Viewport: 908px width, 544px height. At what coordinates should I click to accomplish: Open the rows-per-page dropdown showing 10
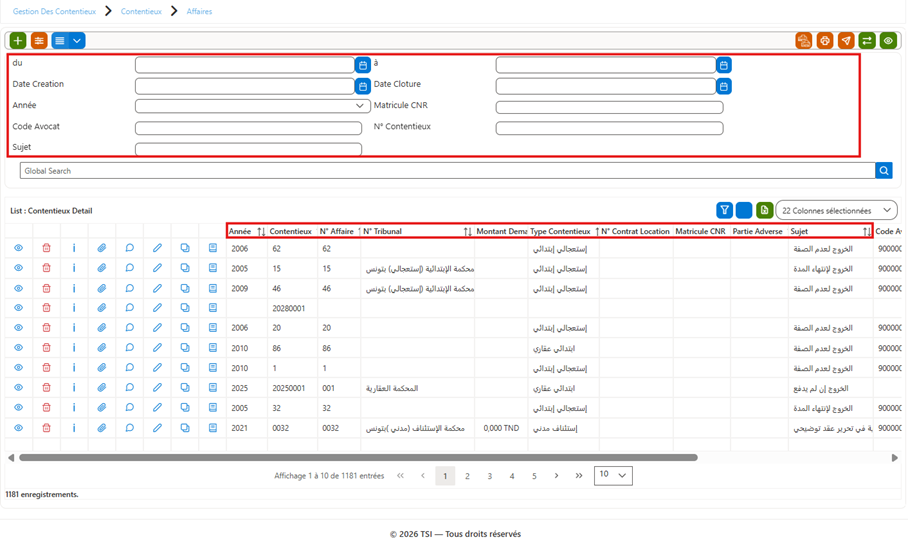click(613, 475)
